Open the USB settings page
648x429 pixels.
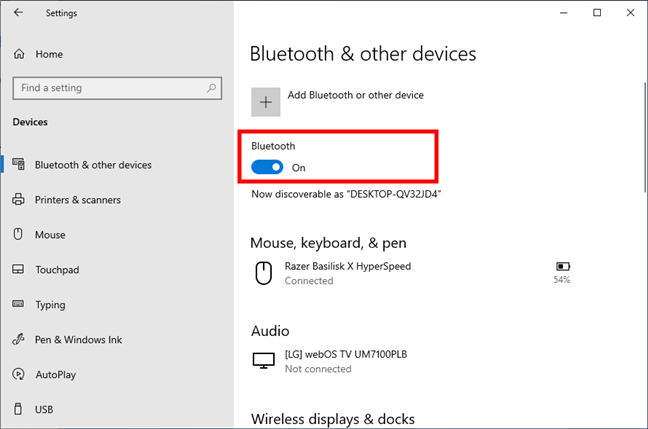pyautogui.click(x=44, y=410)
